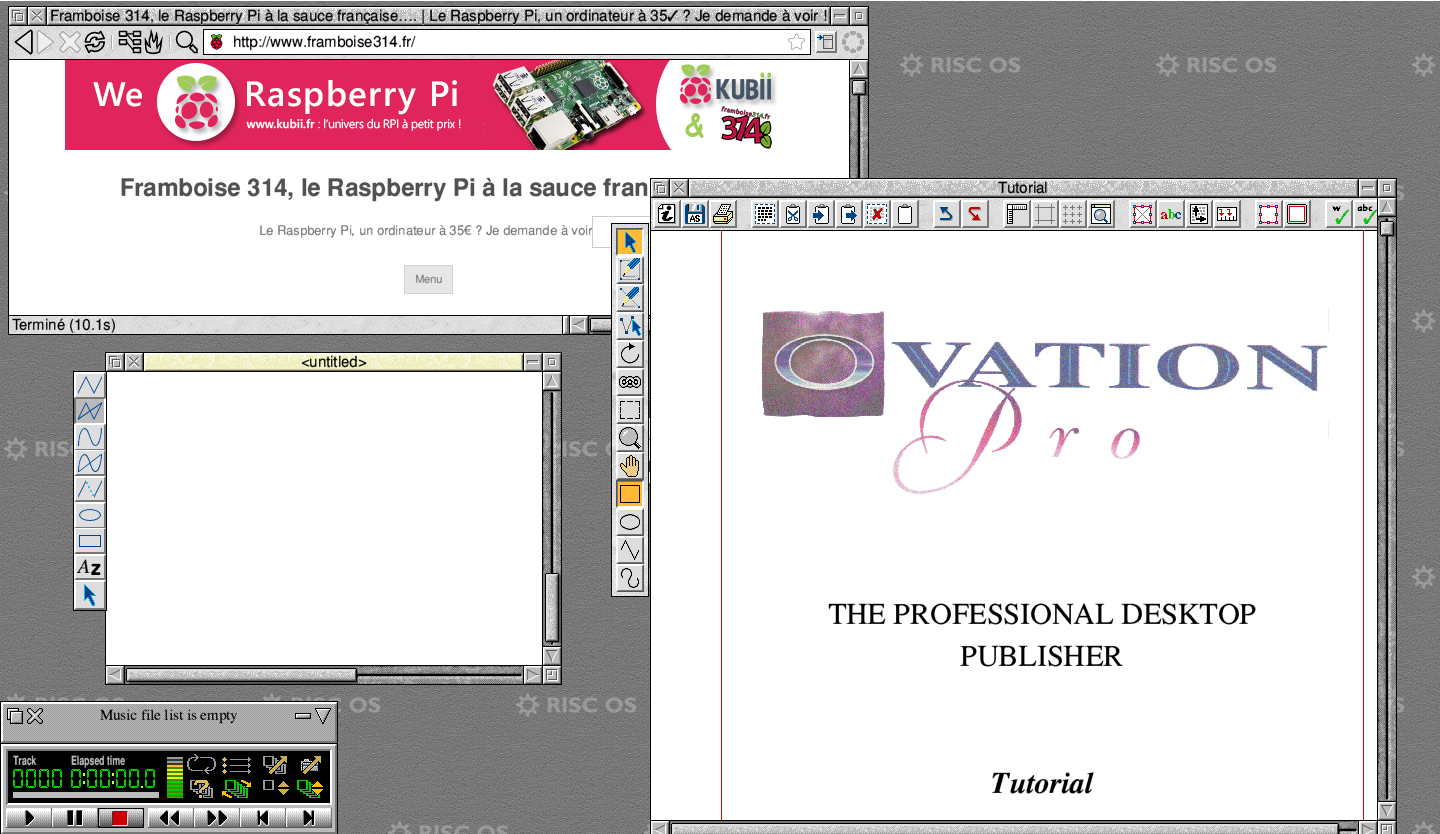The image size is (1440, 834).
Task: Select the blue arrow select tool in Draw
Action: click(x=90, y=595)
